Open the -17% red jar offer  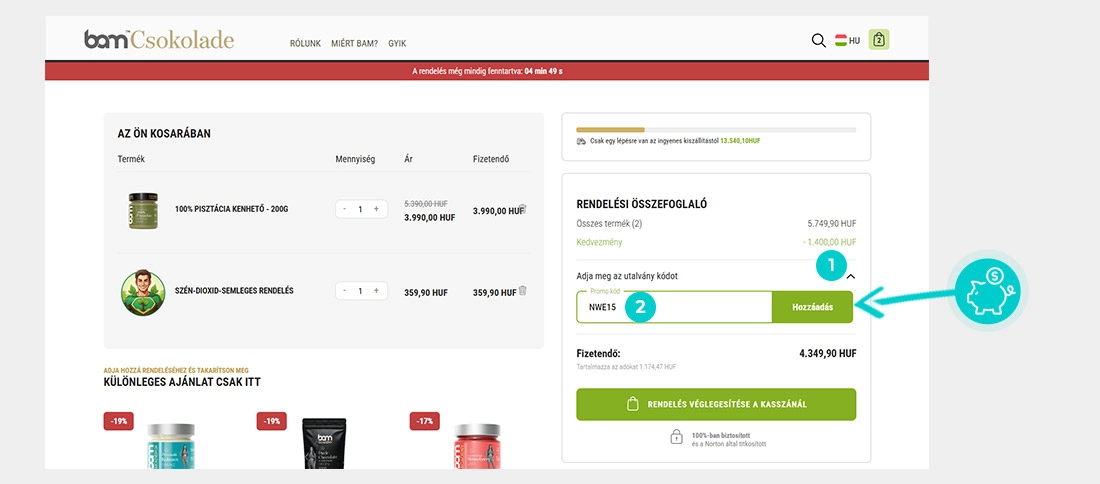click(477, 446)
